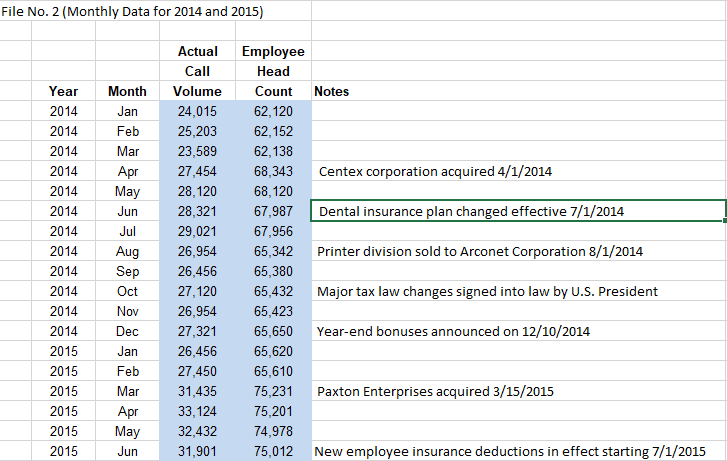Select head count cell 65,380
Screen dimensions: 727x461
coord(273,270)
